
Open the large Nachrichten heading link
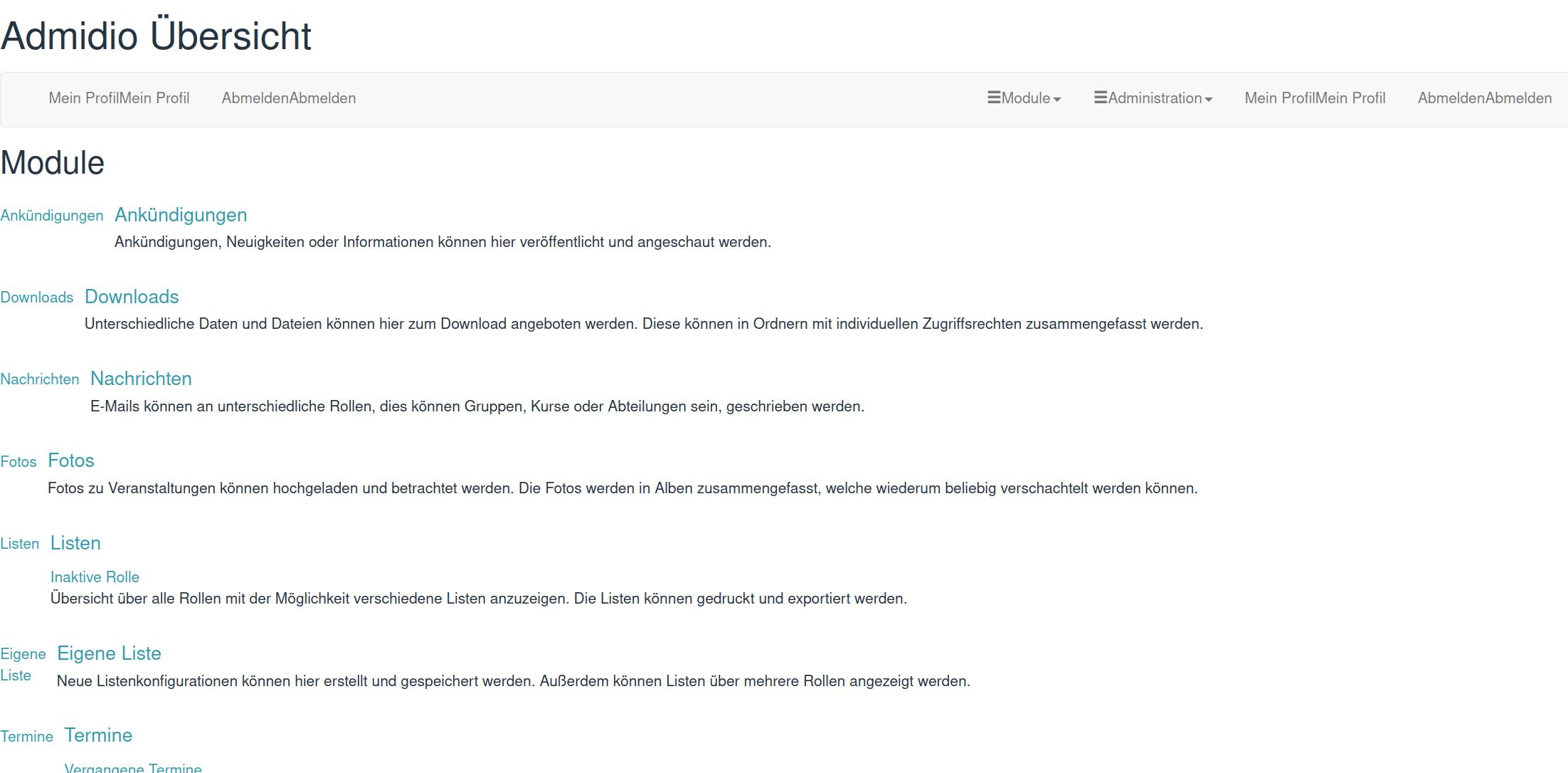(x=141, y=379)
